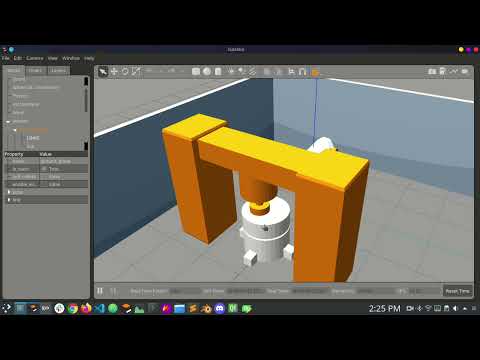This screenshot has width=480, height=360.
Task: Open the Edit menu
Action: coord(18,58)
